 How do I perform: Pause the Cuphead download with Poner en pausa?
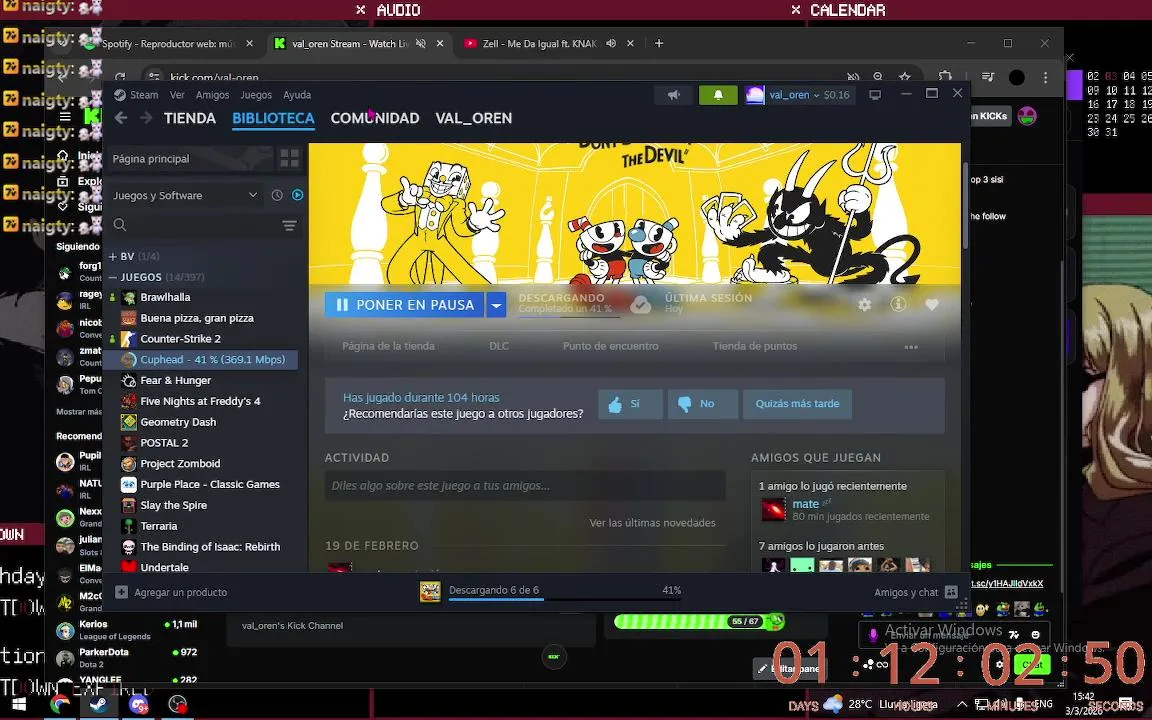pyautogui.click(x=404, y=305)
